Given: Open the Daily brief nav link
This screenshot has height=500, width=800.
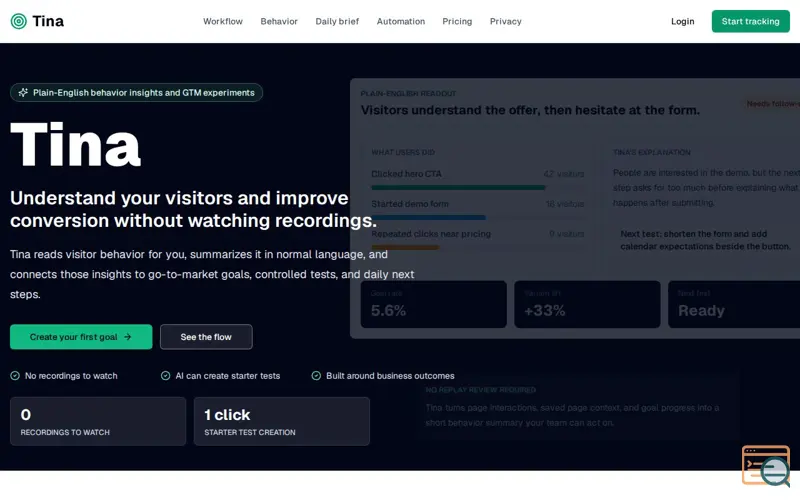Looking at the screenshot, I should pos(337,21).
